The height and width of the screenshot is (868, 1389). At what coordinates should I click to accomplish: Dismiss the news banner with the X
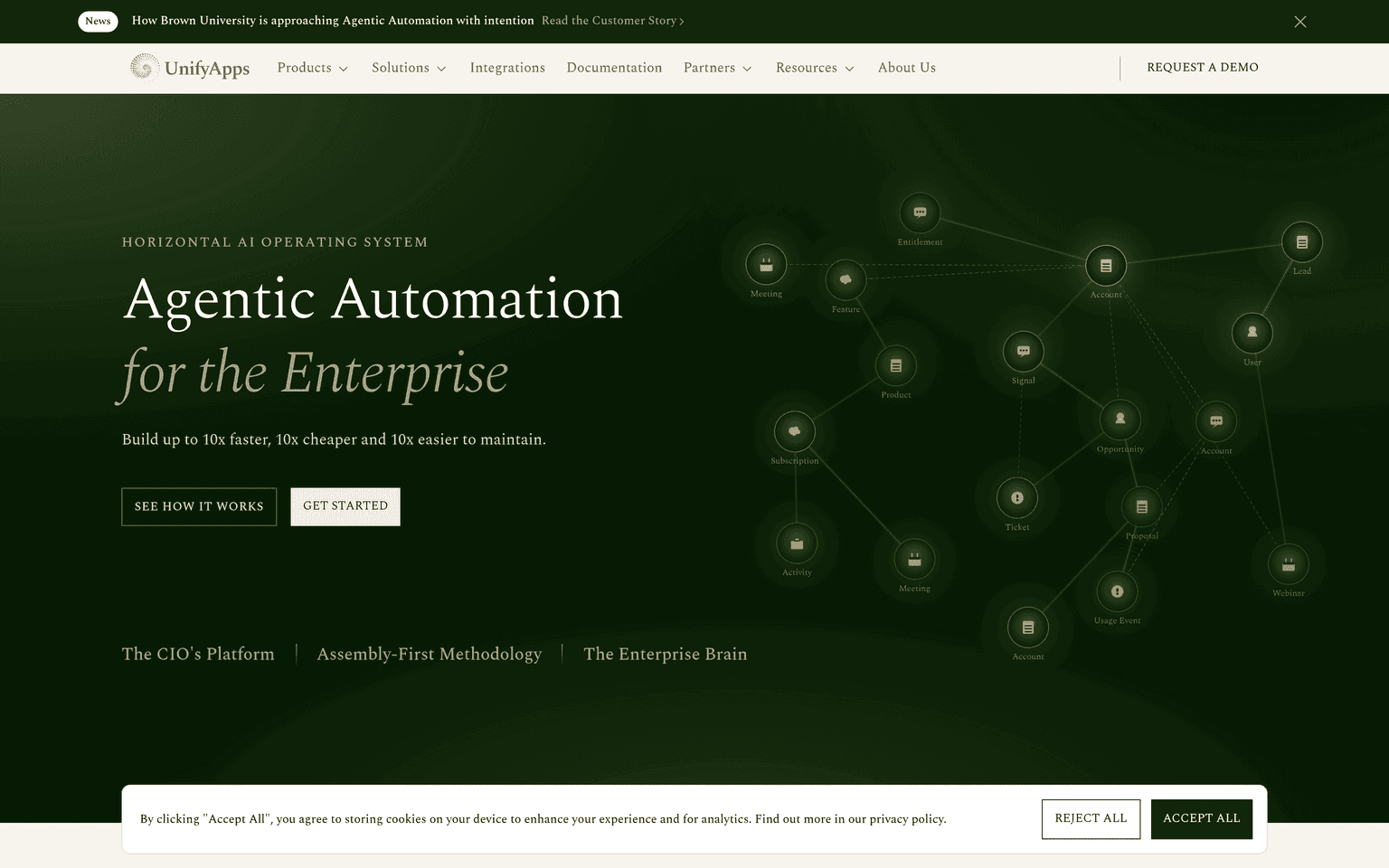[x=1300, y=22]
